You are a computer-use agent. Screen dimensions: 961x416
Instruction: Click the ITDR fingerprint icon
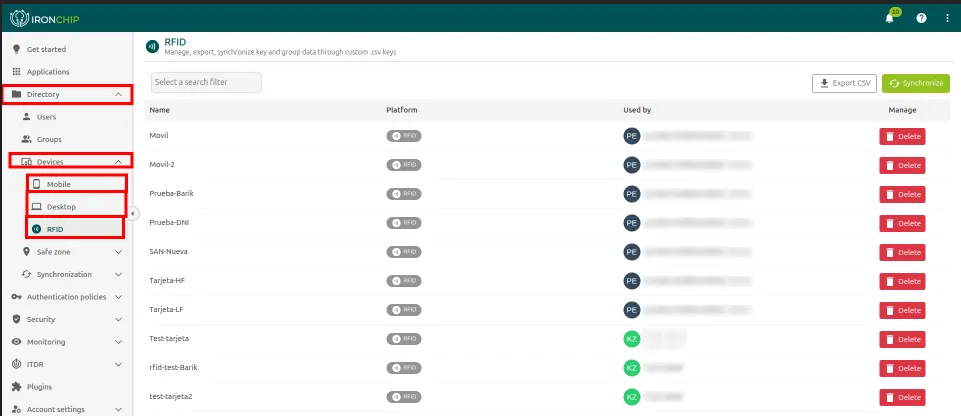(x=17, y=364)
